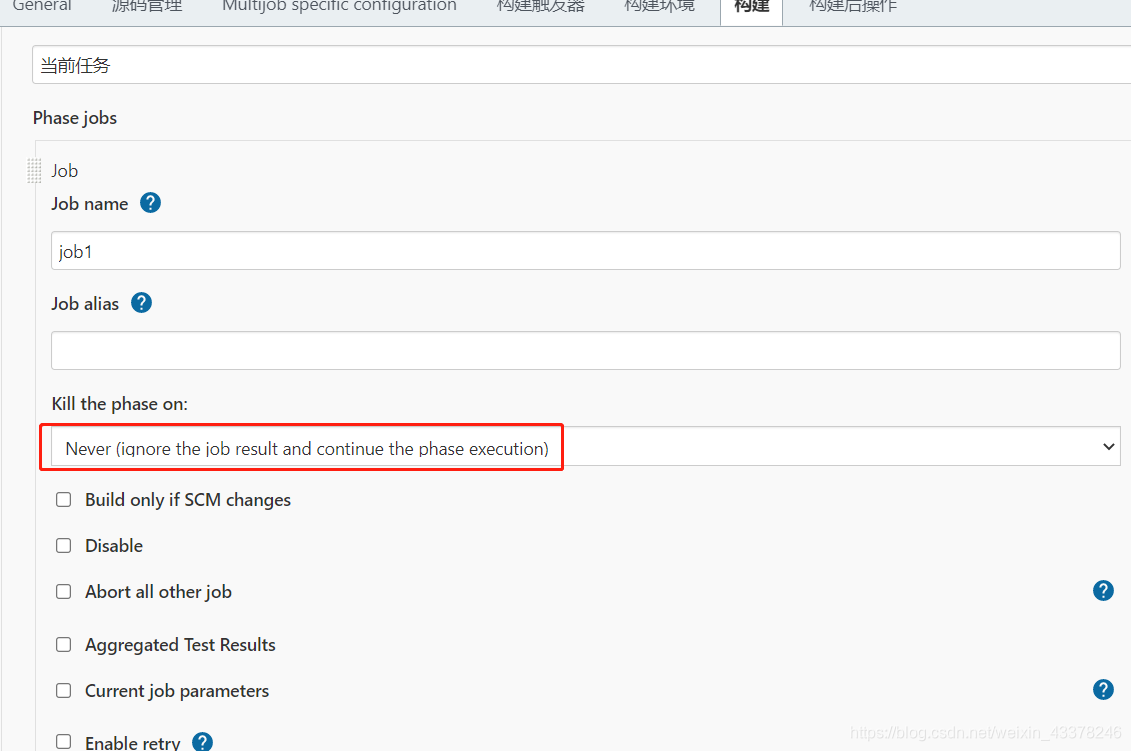Check Aggregated Test Results
This screenshot has height=751, width=1131.
[x=63, y=644]
